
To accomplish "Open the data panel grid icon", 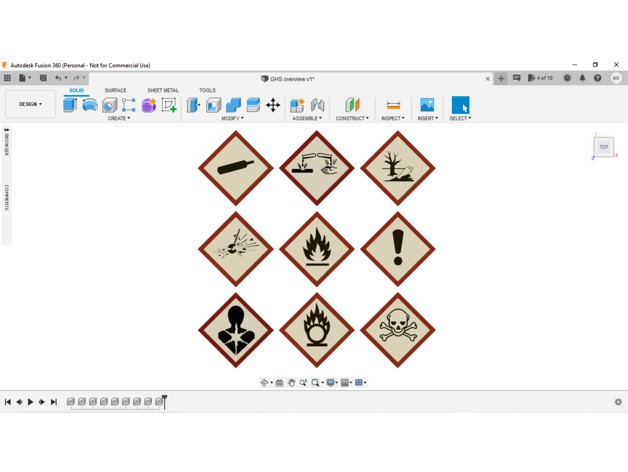I will [x=7, y=78].
